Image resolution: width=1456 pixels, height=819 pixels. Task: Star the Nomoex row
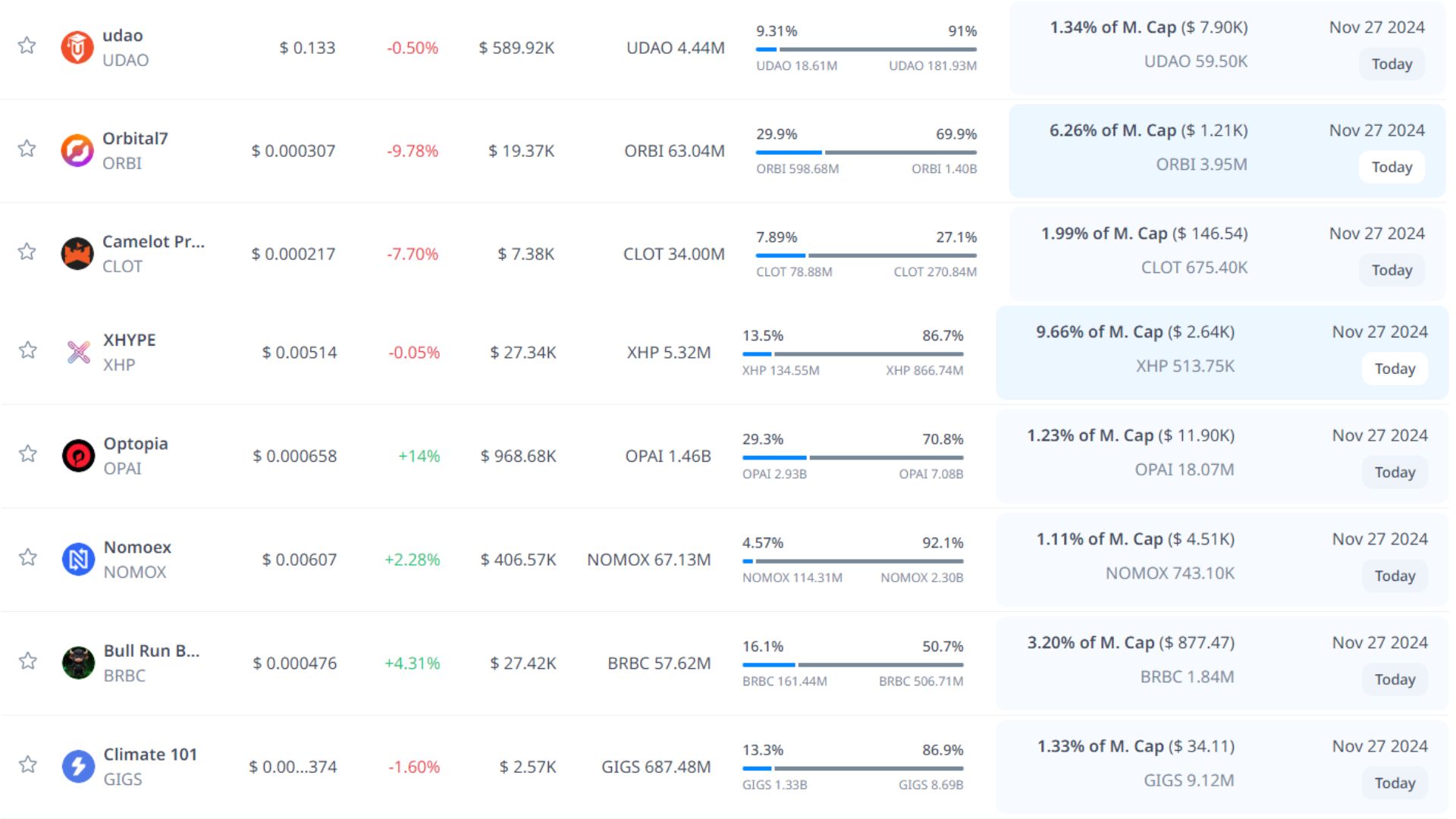point(28,557)
